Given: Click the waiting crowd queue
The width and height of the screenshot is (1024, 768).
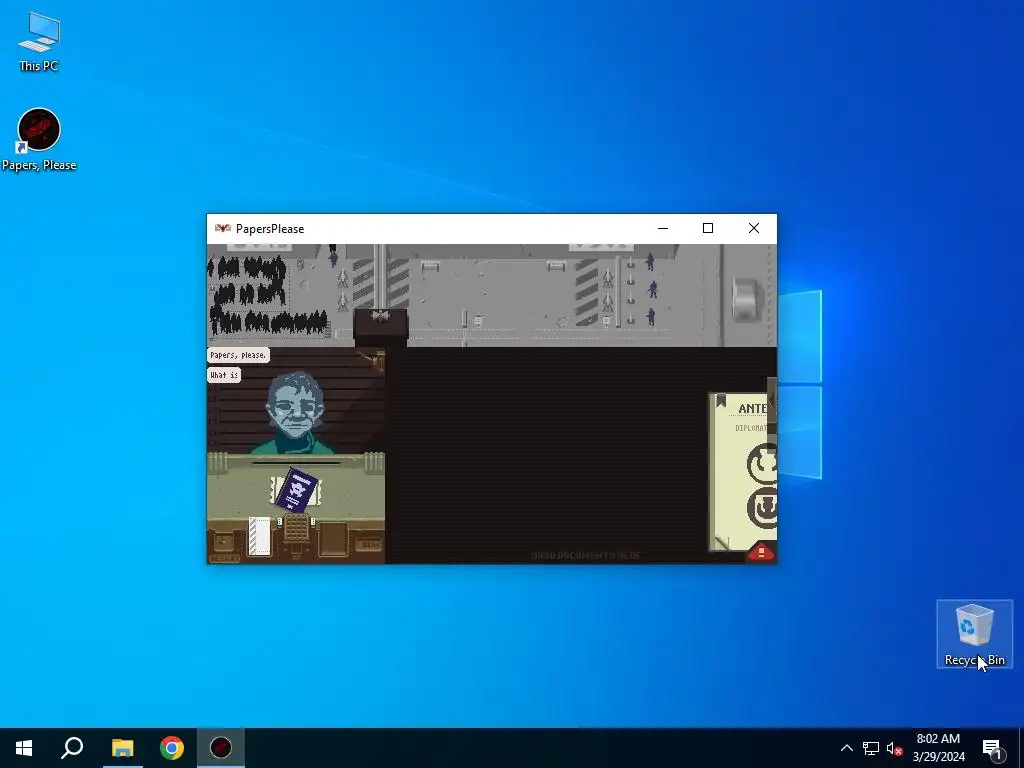Looking at the screenshot, I should [x=268, y=294].
